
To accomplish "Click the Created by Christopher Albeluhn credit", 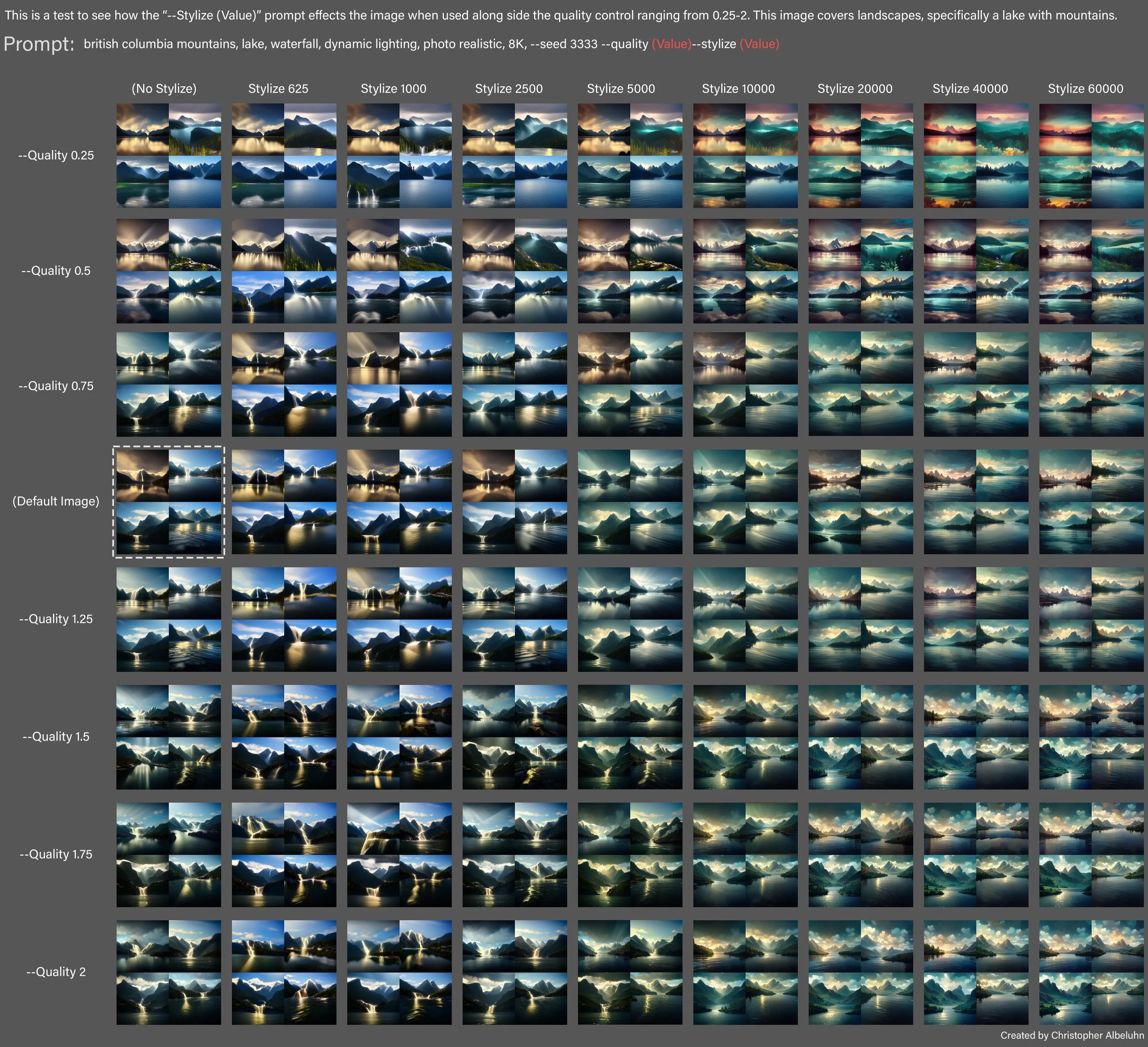I will pos(1072,1035).
